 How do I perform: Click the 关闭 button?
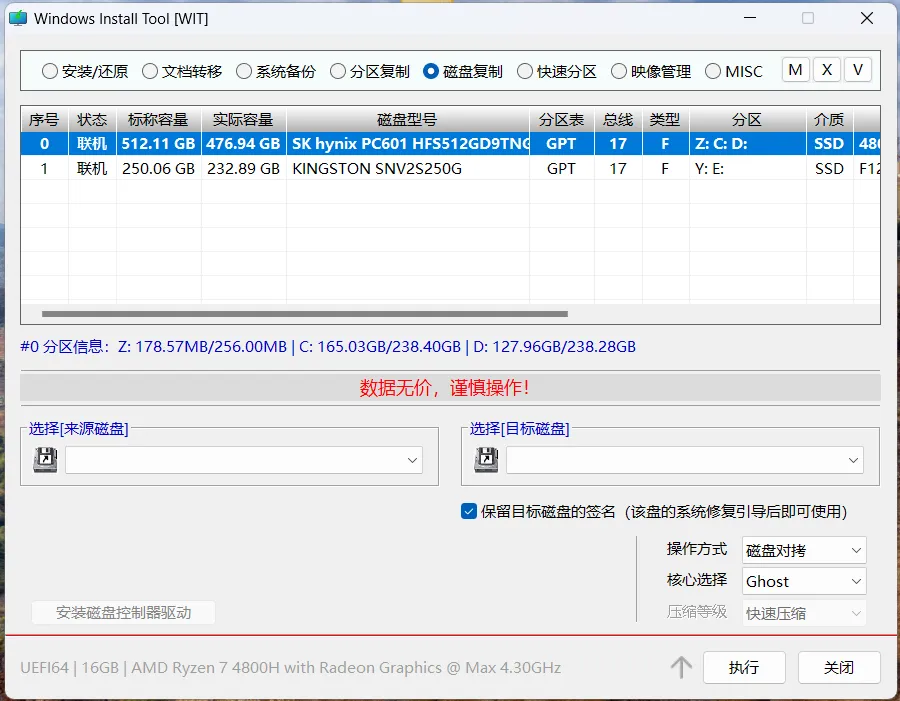pyautogui.click(x=839, y=667)
